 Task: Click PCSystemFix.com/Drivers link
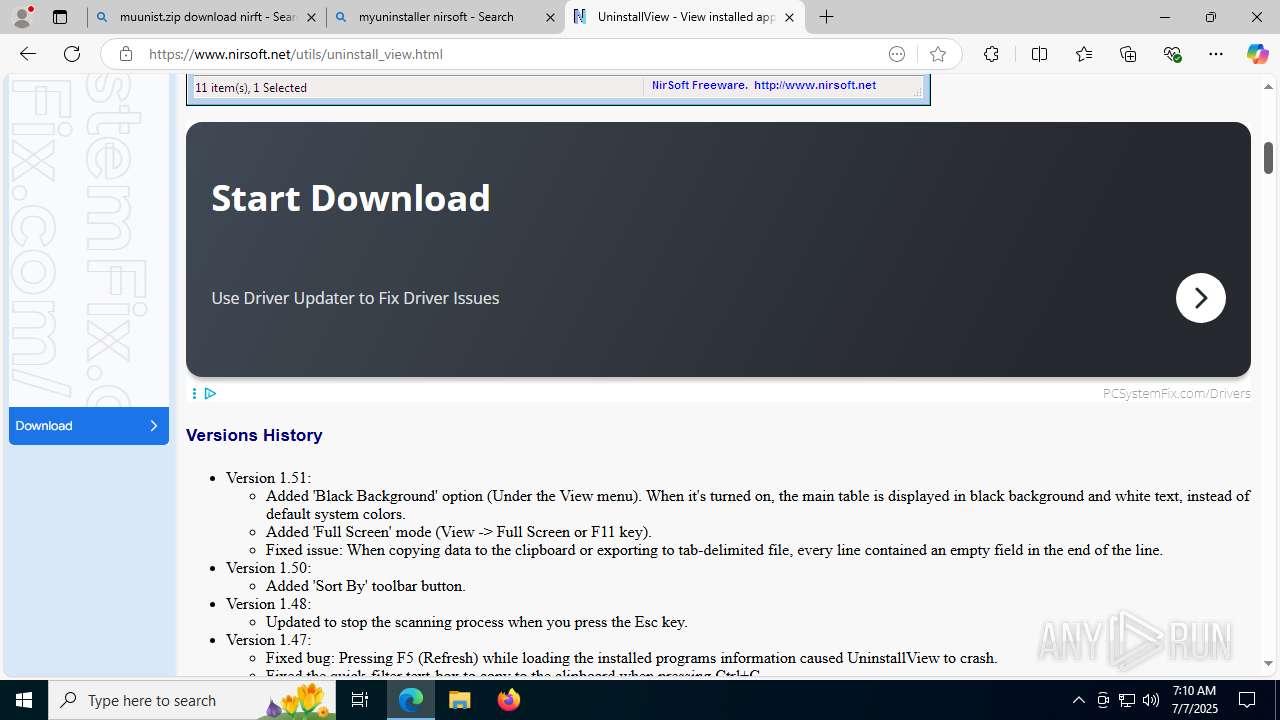point(1176,393)
